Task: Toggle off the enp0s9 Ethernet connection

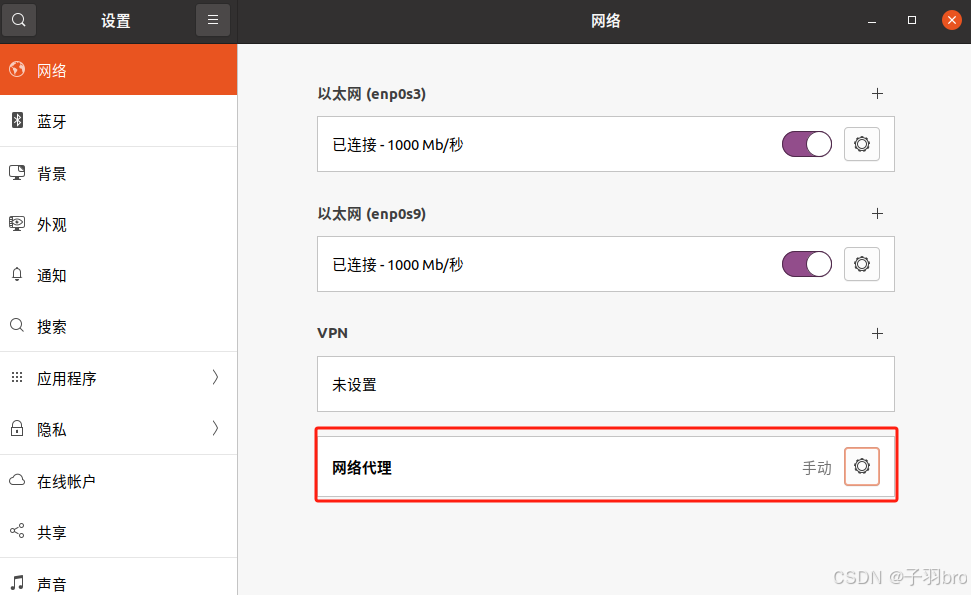Action: 806,264
